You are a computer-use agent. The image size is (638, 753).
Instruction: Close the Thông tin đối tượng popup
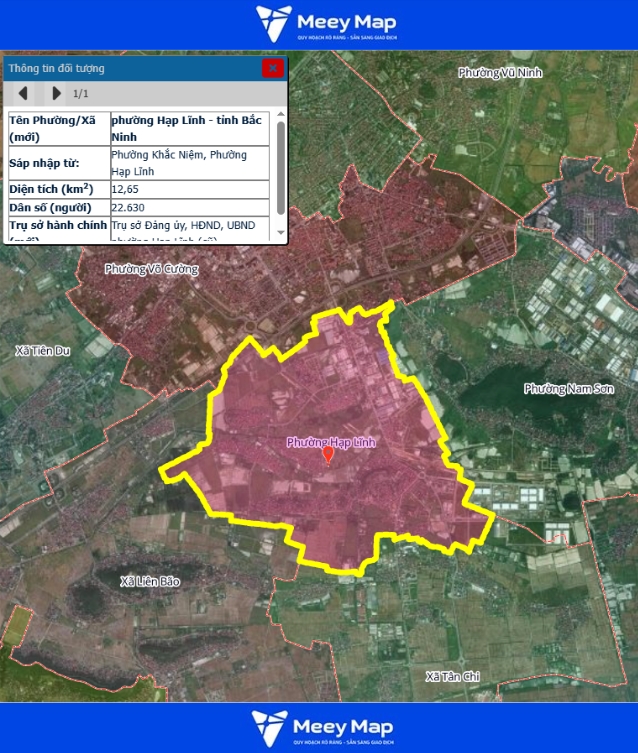click(x=272, y=68)
